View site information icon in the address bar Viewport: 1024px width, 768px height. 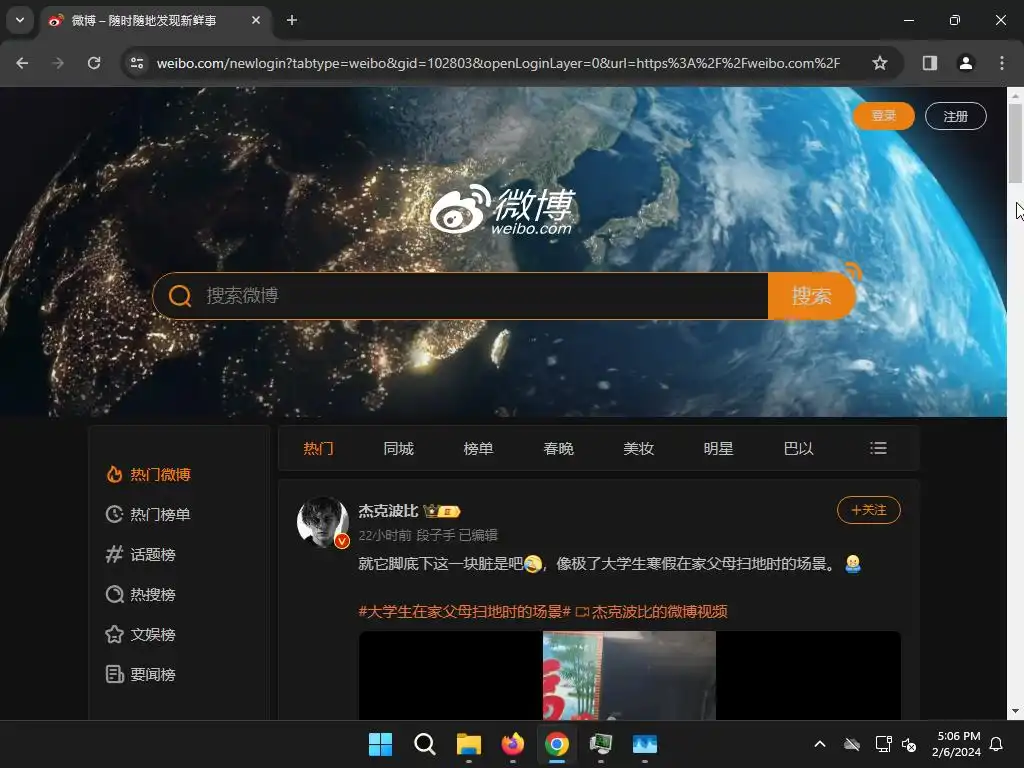(137, 63)
